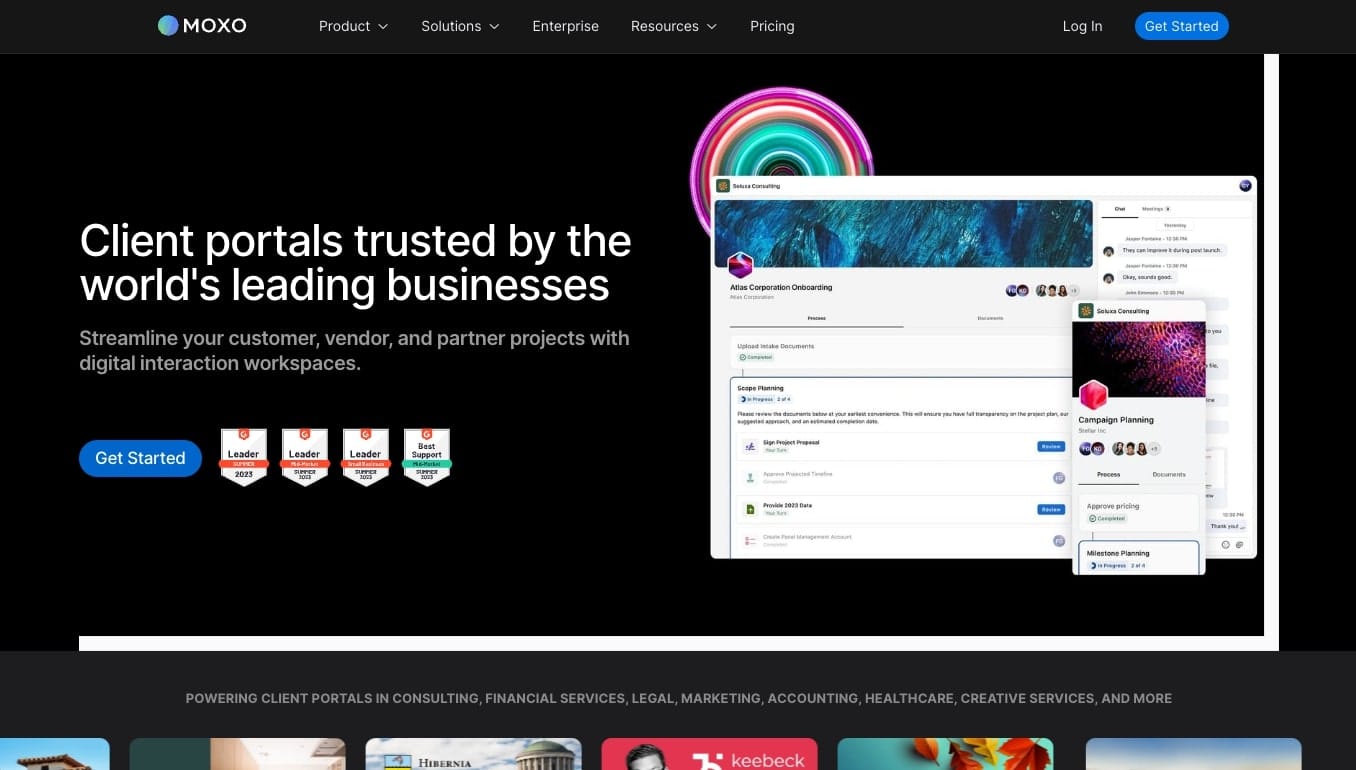Select the keebeck customer thumbnail card
The height and width of the screenshot is (770, 1356).
[709, 755]
